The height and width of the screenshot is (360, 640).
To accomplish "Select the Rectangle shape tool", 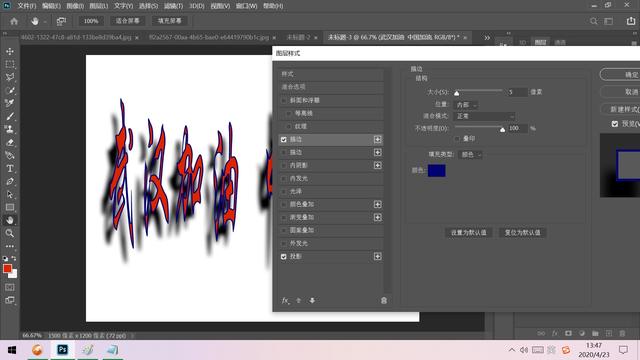I will [10, 207].
